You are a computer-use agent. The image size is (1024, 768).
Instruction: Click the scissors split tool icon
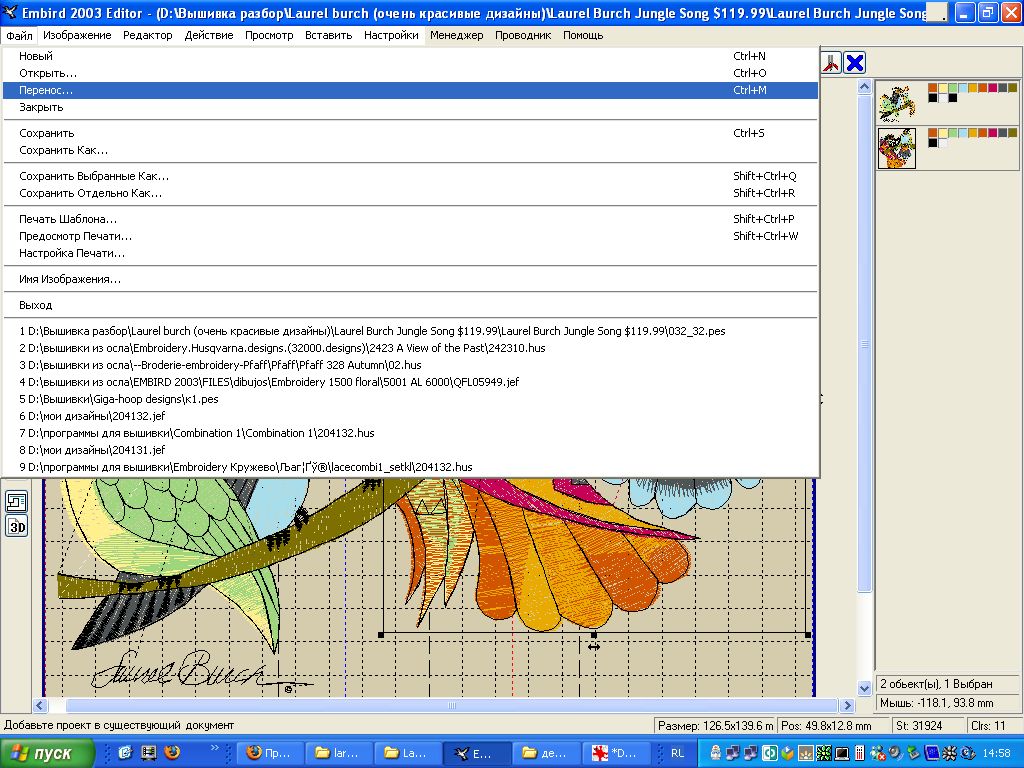coord(831,64)
